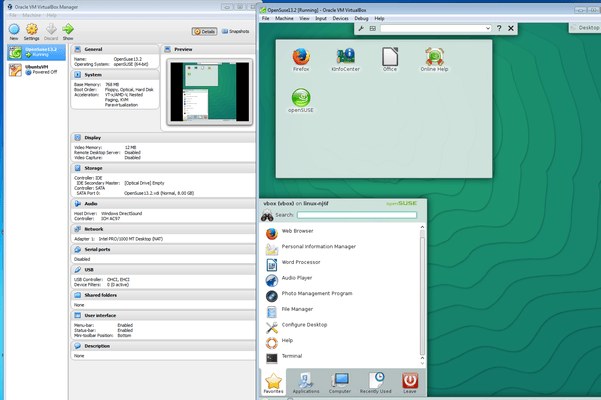Open File Manager from menu
The height and width of the screenshot is (400, 601).
341,310
